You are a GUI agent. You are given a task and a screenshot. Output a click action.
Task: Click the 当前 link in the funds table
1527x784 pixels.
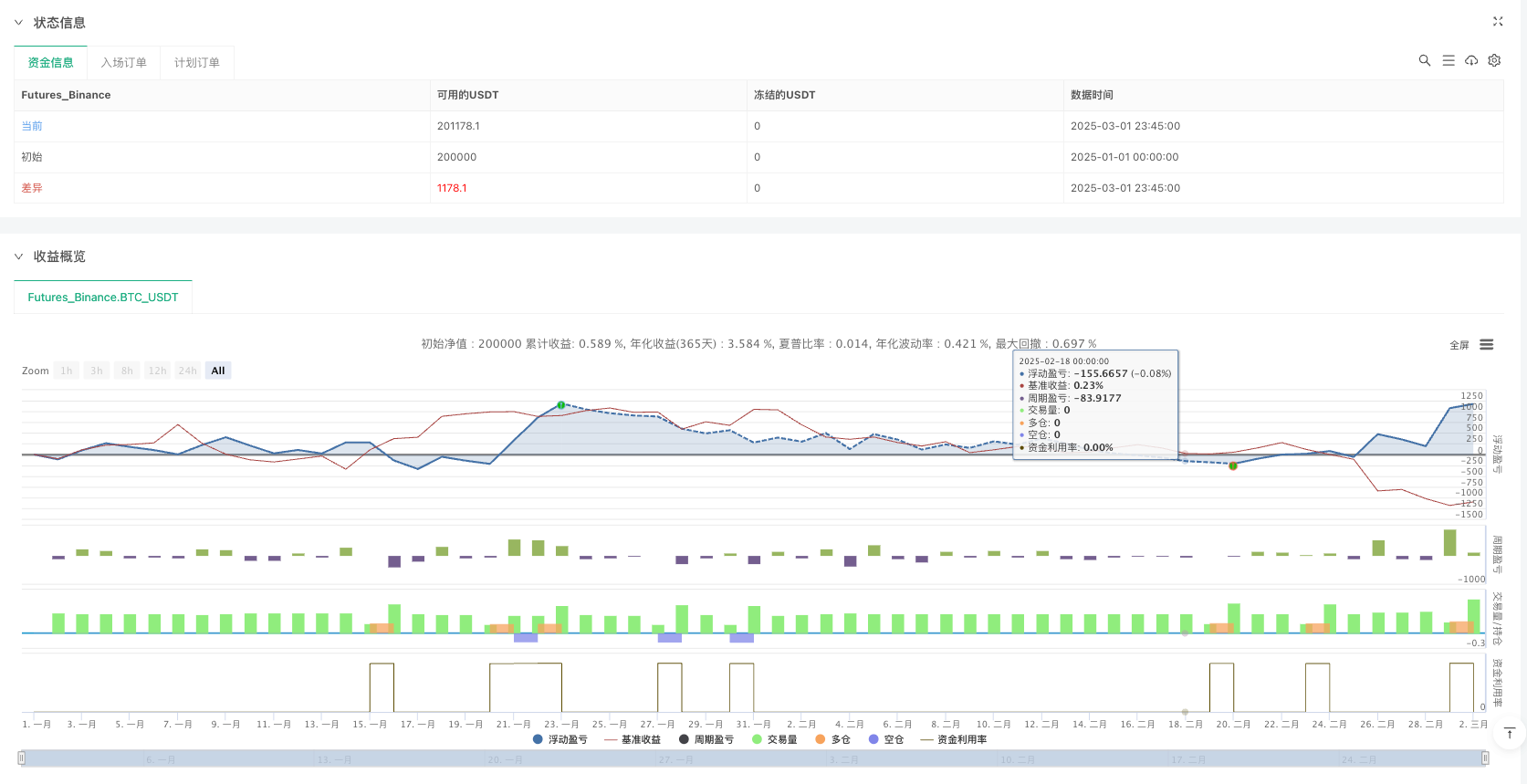pos(32,126)
